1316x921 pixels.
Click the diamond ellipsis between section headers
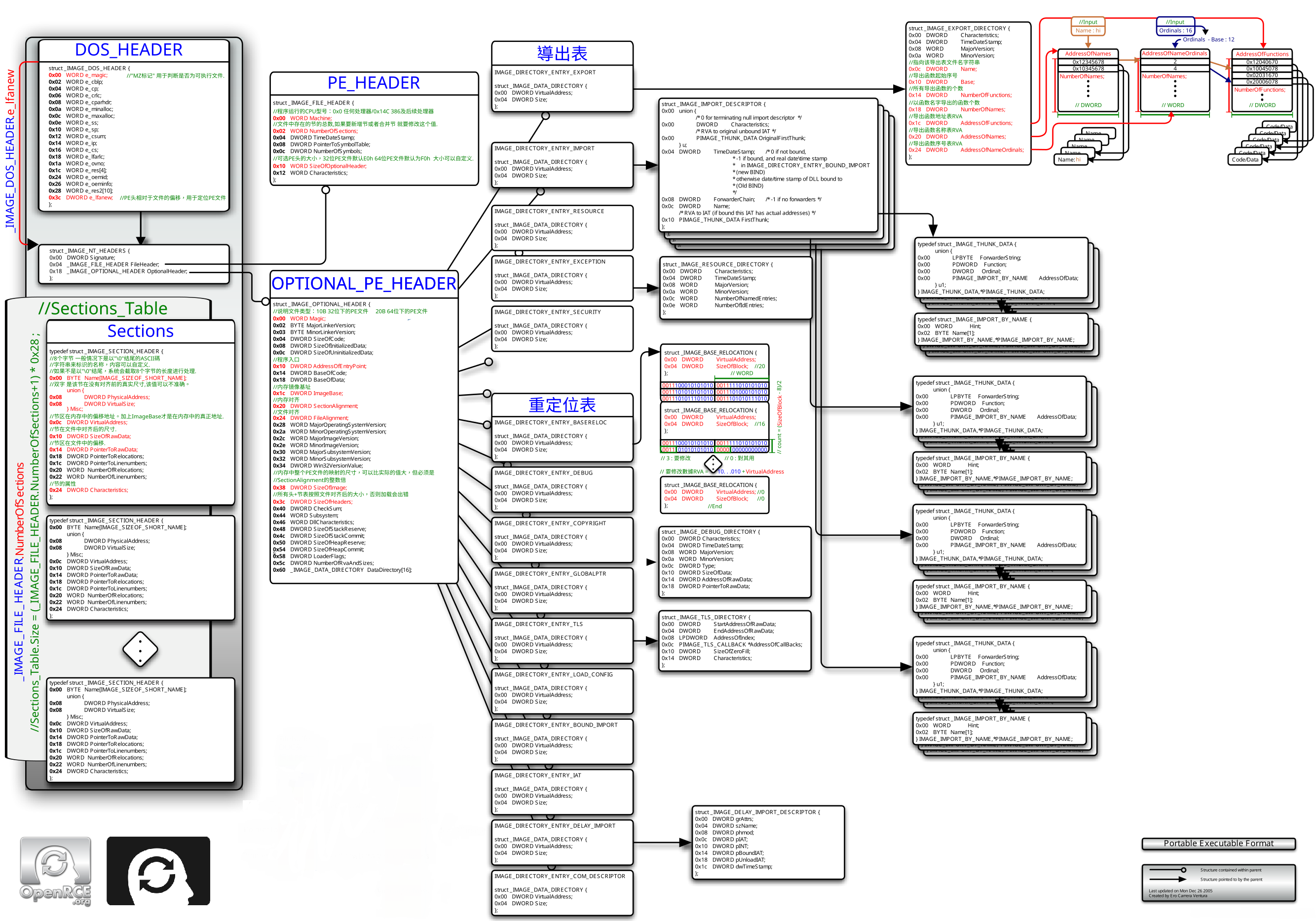point(140,649)
